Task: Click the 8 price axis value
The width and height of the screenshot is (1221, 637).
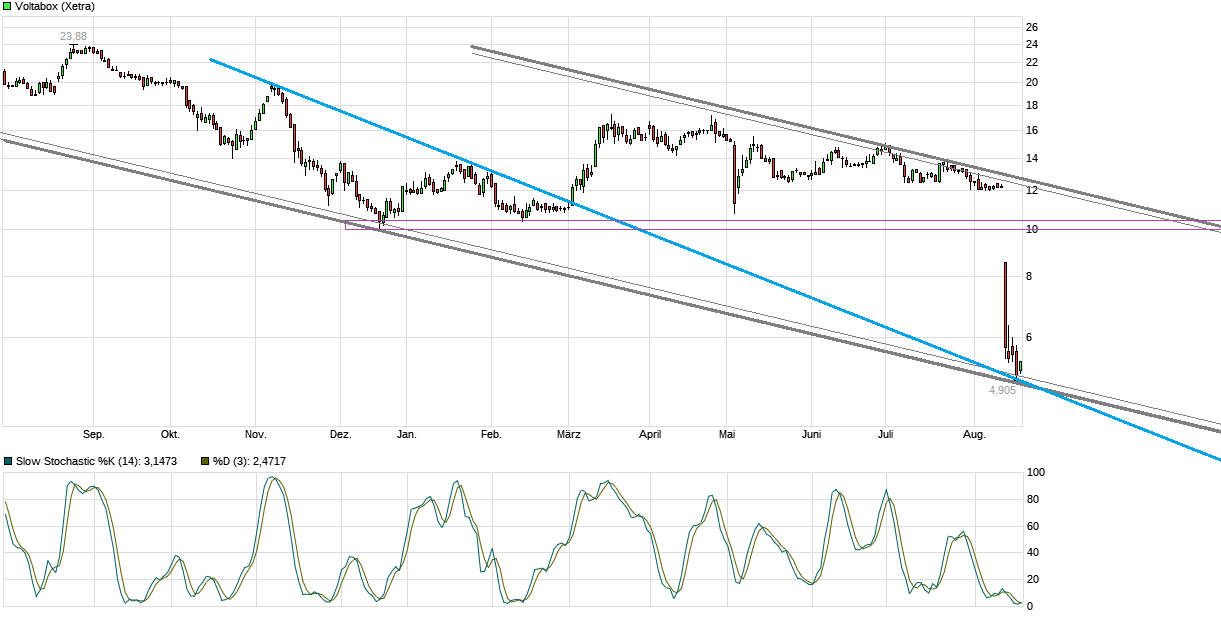Action: point(1030,277)
